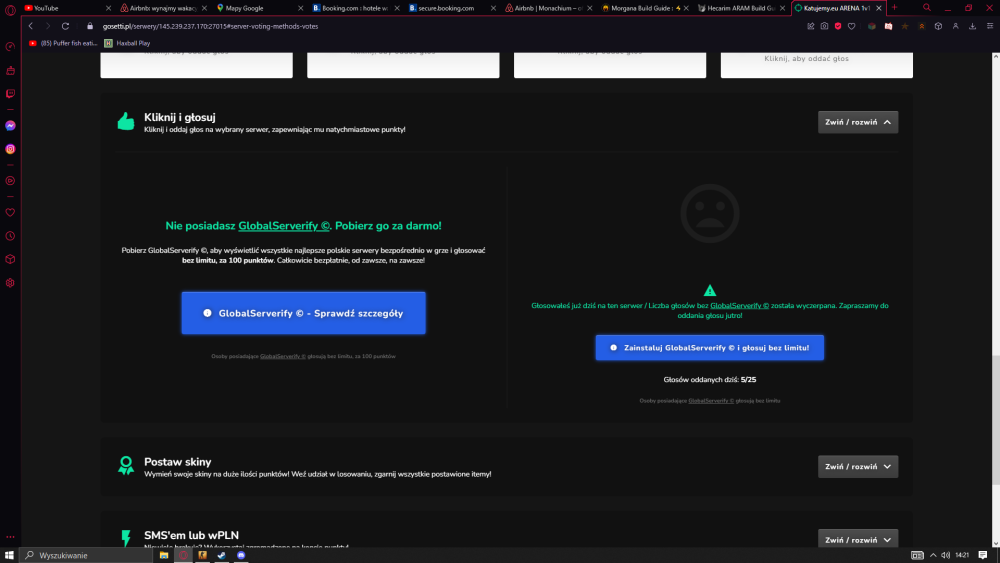Open the downloads icon in toolbar
Viewport: 1000px width, 563px height.
pos(973,26)
